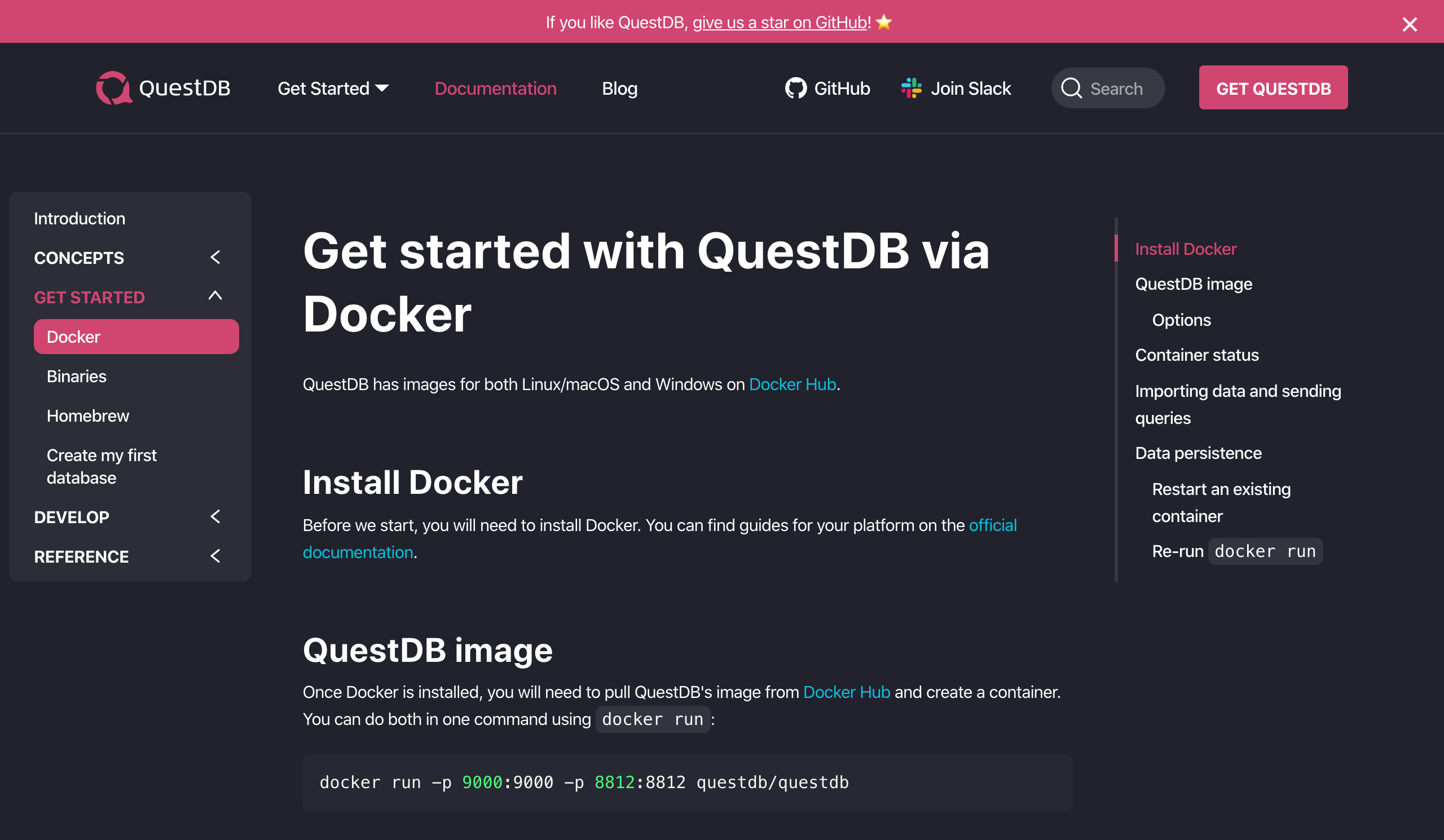
Task: Click the GET QUESTDB button
Action: [x=1273, y=87]
